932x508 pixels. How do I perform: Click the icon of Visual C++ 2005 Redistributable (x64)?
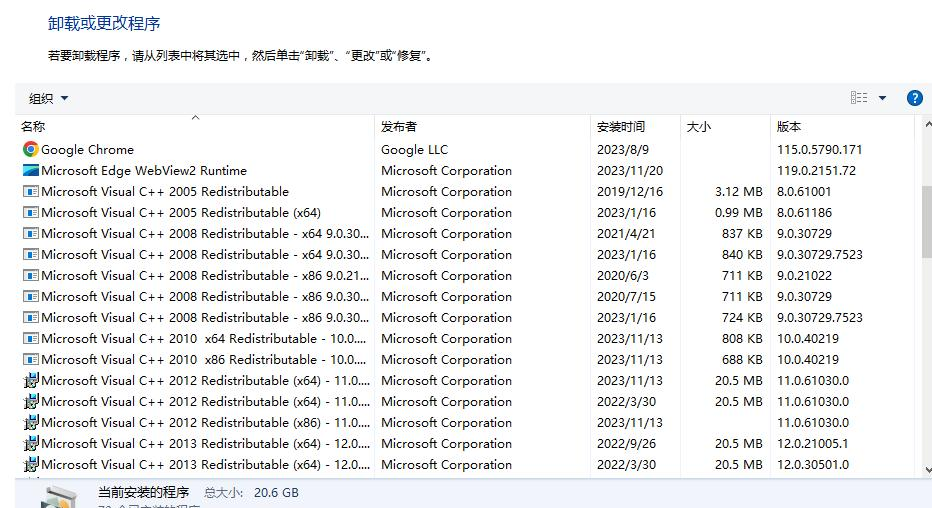pyautogui.click(x=30, y=213)
